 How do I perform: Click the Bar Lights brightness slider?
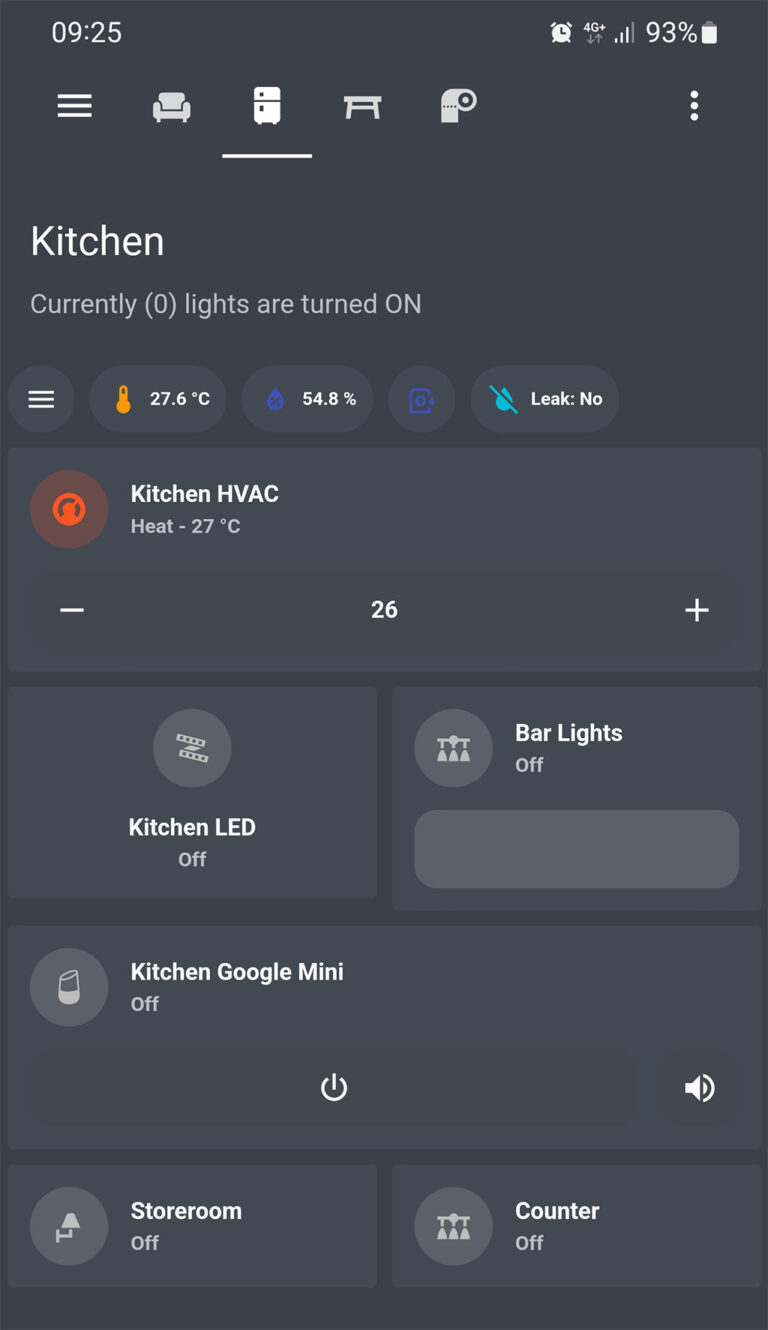coord(576,849)
